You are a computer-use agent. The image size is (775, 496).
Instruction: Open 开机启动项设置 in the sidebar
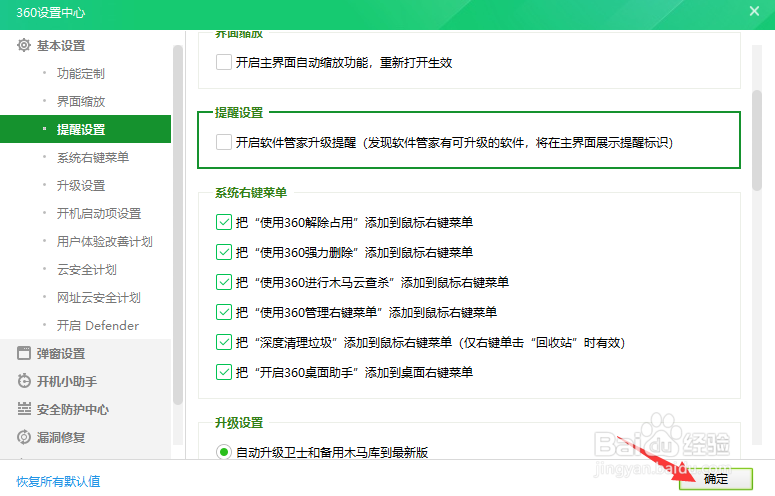[99, 213]
